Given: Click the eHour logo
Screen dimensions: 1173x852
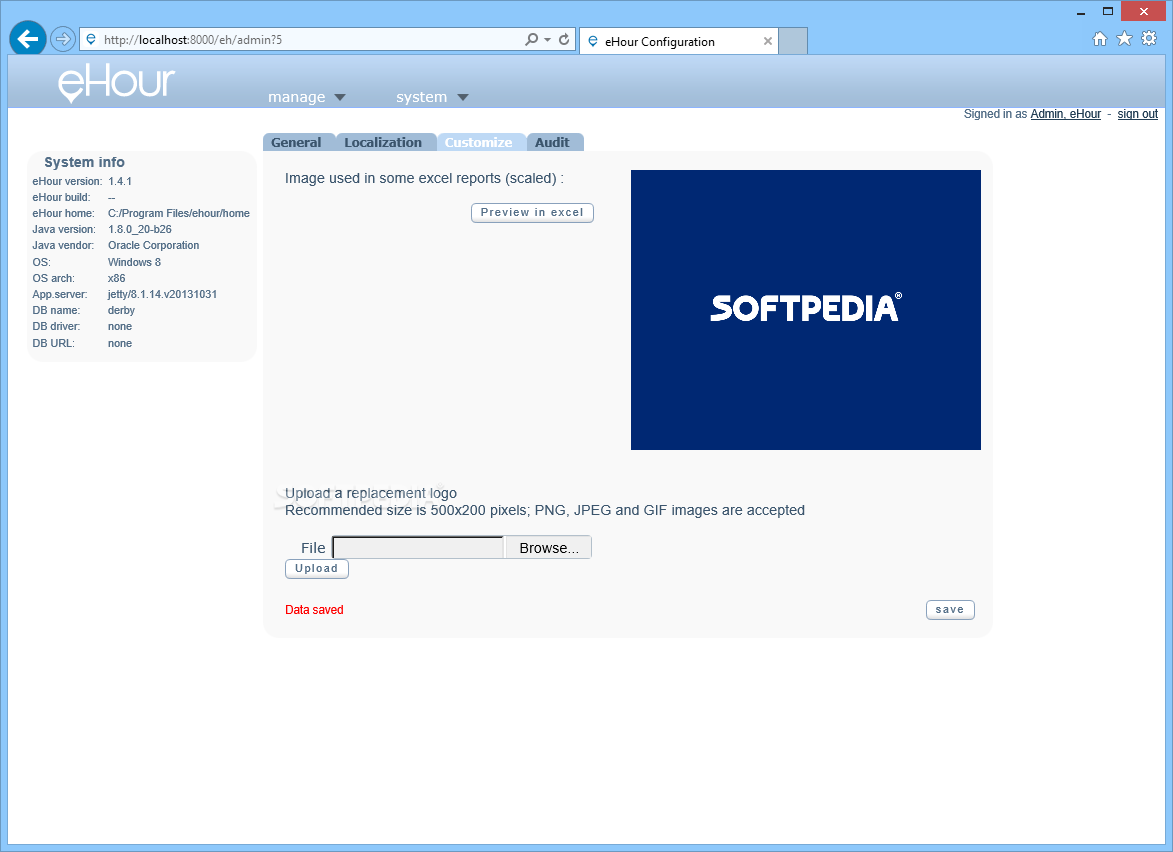Looking at the screenshot, I should click(117, 83).
